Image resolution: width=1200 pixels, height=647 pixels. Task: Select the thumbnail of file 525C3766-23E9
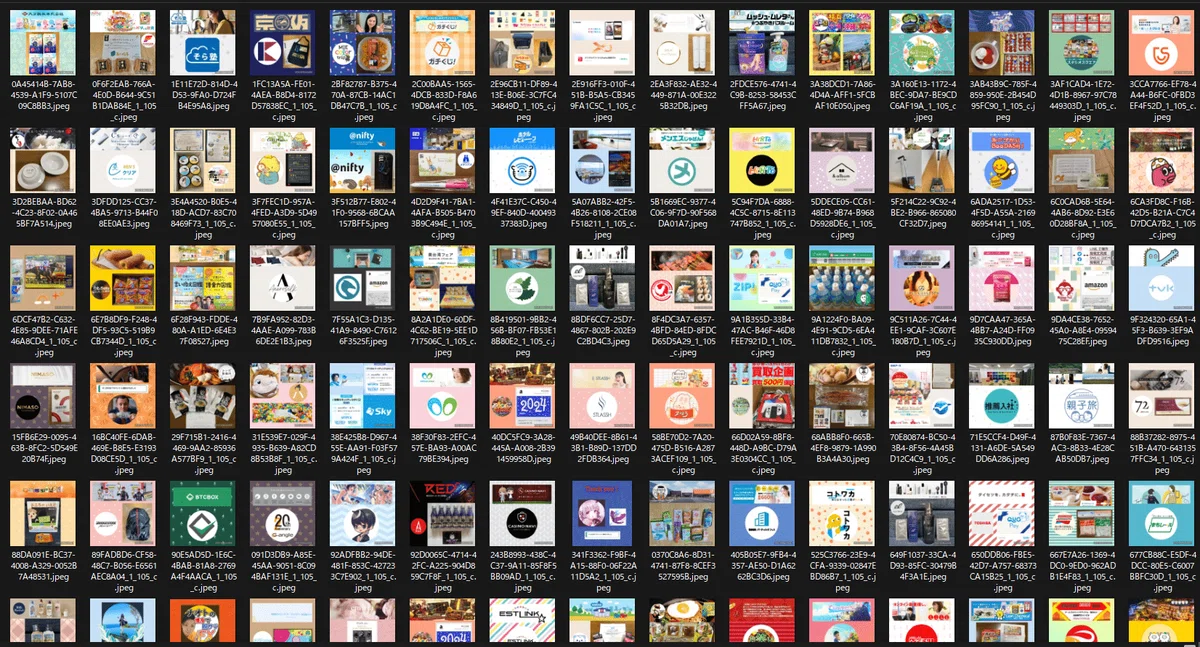coord(843,513)
